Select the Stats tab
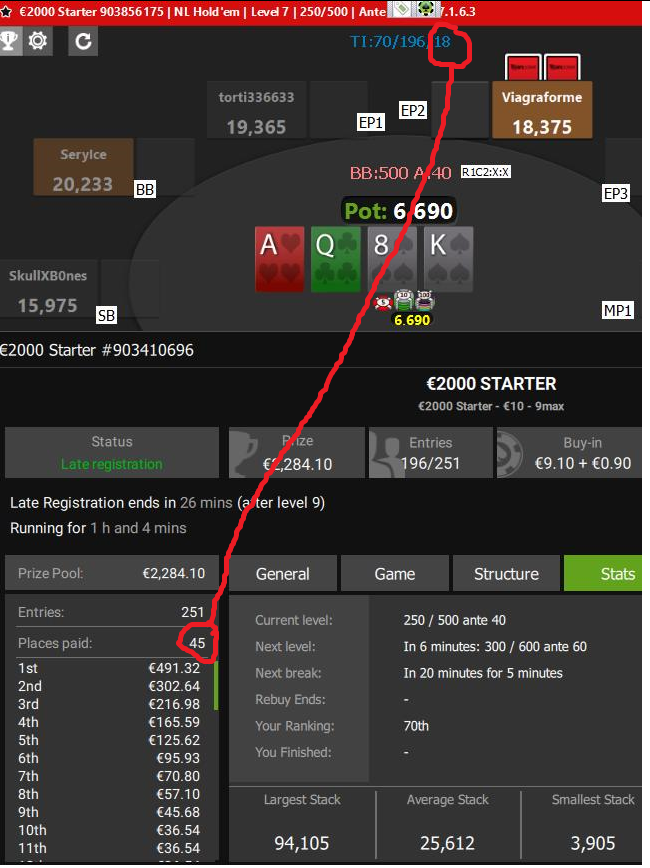Image resolution: width=650 pixels, height=868 pixels. (603, 574)
